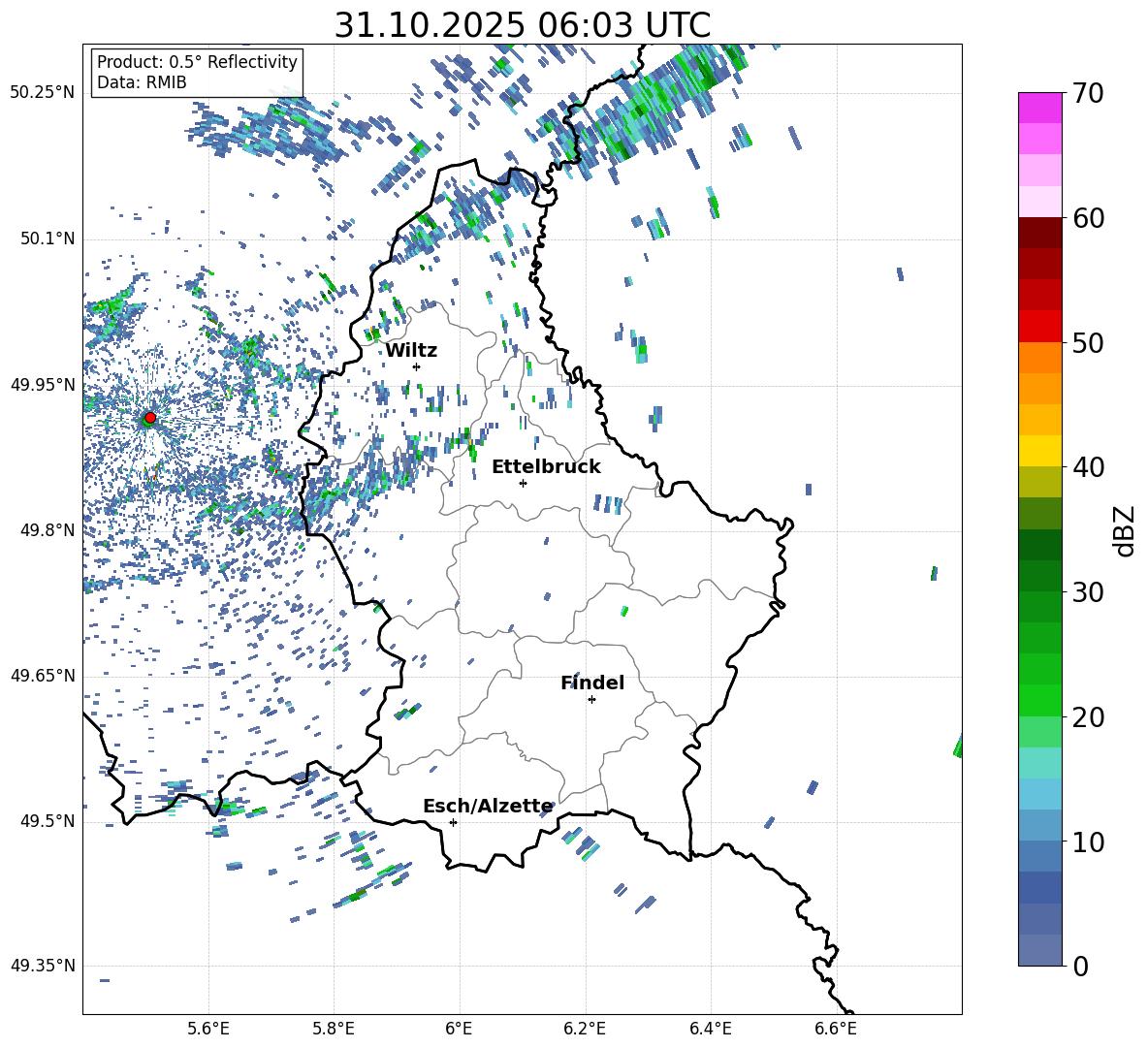
Task: Click the bright green swatch at 20 dBZ
Action: 1039,700
